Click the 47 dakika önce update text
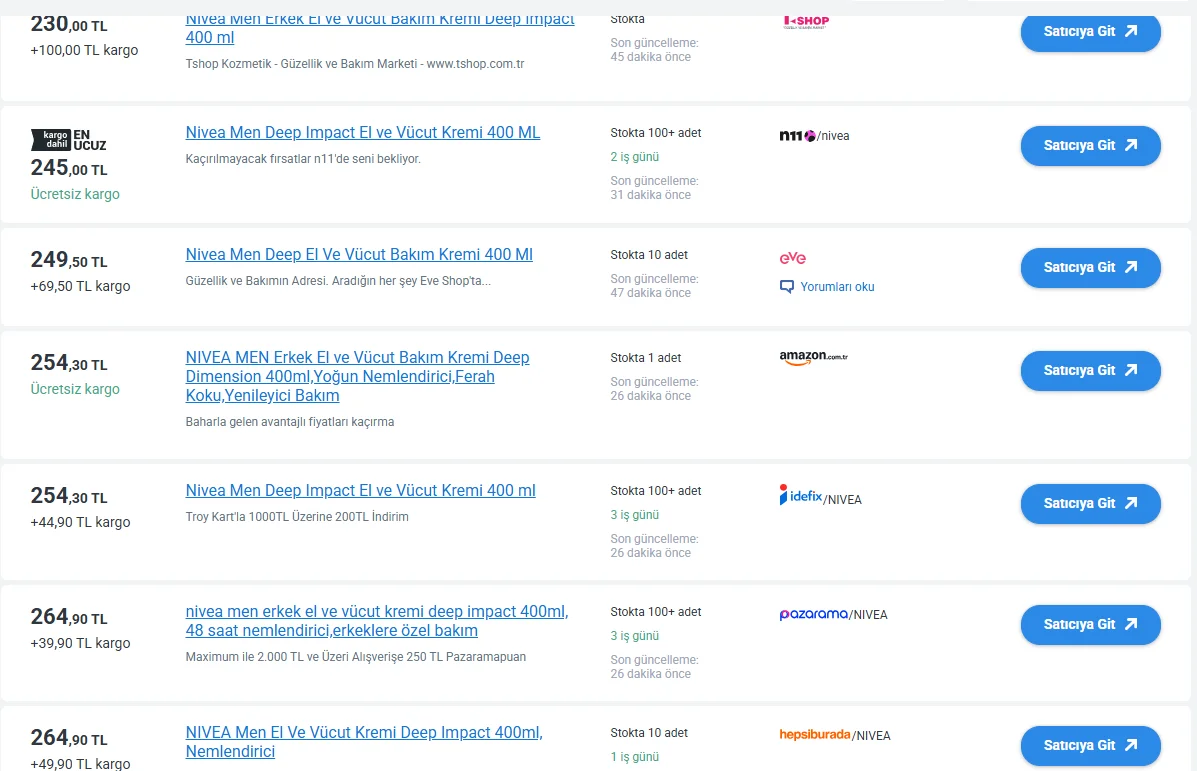The width and height of the screenshot is (1197, 771). [x=650, y=292]
